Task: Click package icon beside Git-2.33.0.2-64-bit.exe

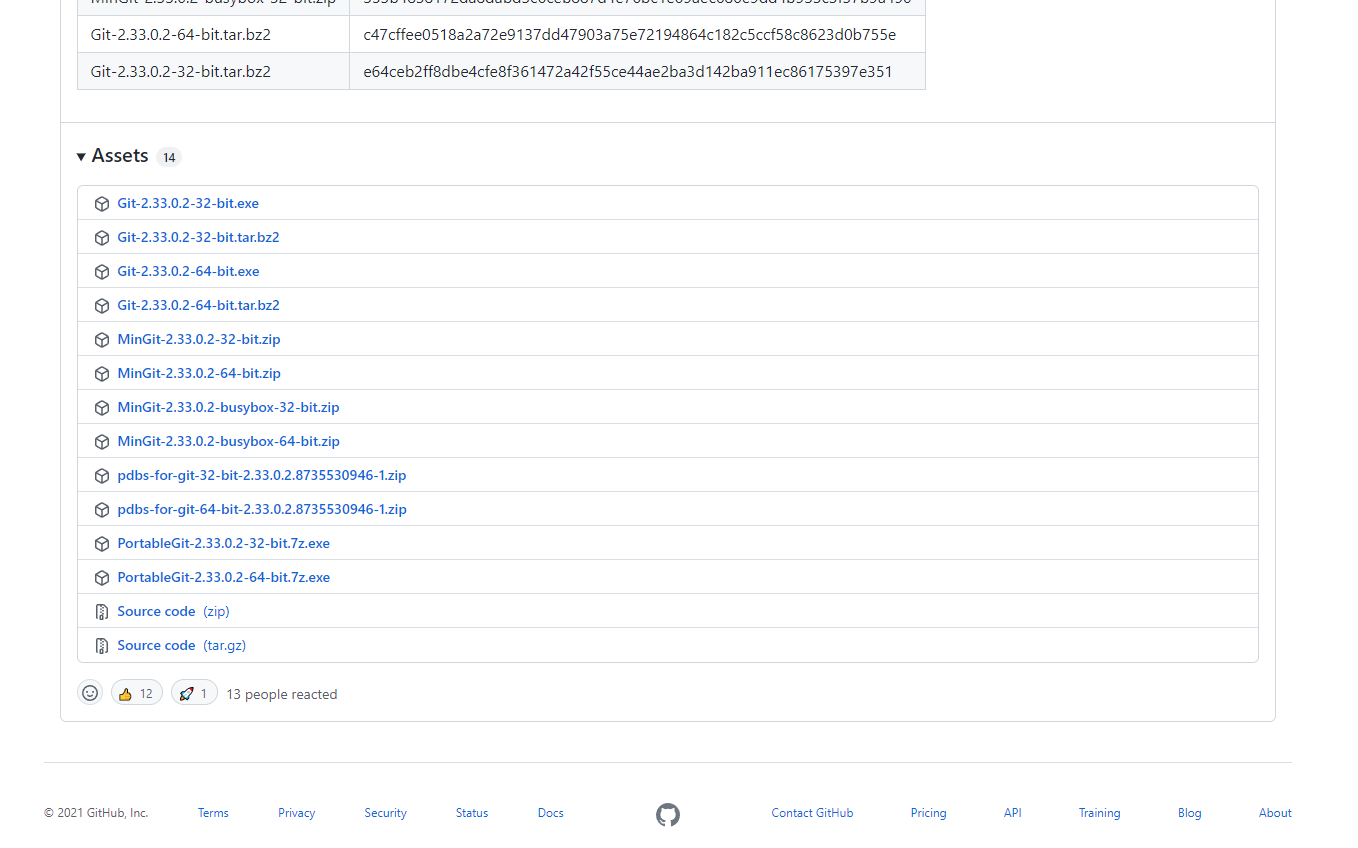Action: point(102,272)
